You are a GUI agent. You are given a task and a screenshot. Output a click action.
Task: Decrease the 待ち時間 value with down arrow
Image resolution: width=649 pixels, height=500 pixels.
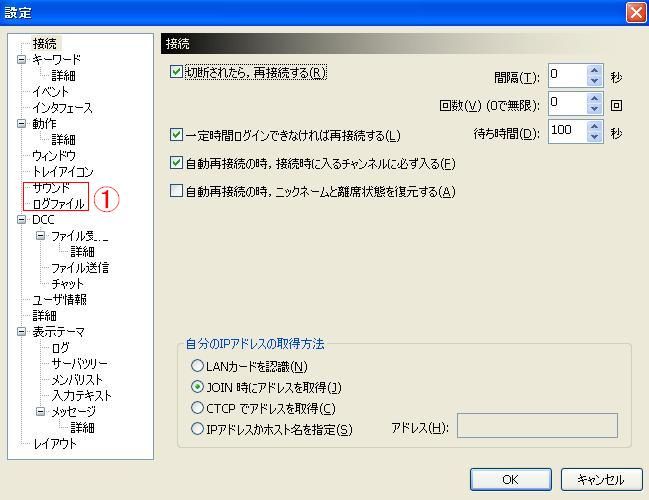pos(594,137)
